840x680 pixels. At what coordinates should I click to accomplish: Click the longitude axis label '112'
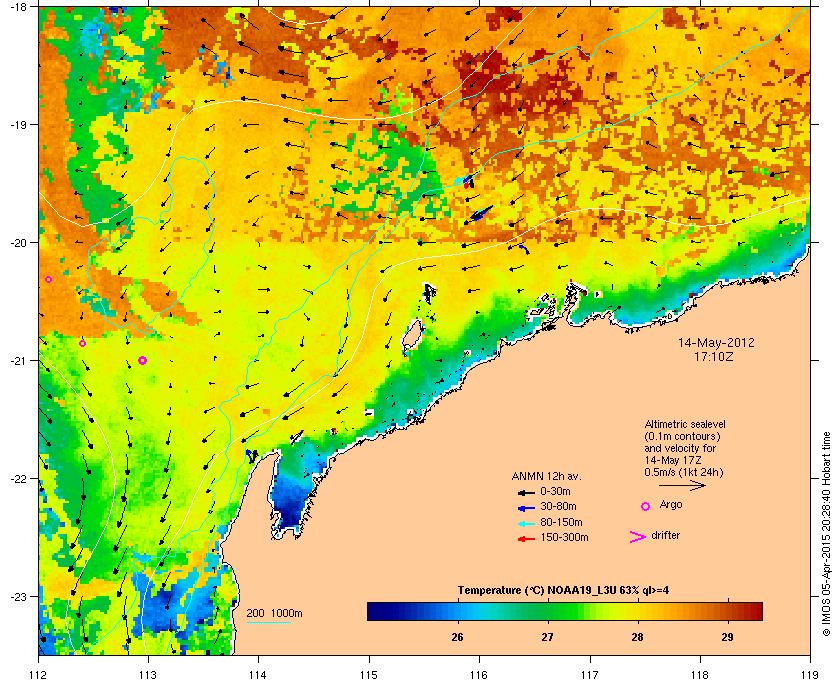(38, 674)
